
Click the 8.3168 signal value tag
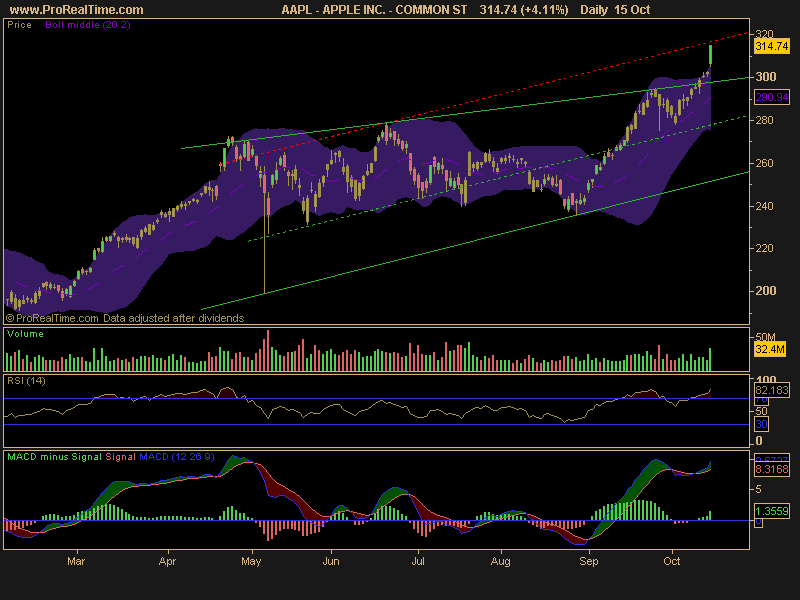point(772,469)
